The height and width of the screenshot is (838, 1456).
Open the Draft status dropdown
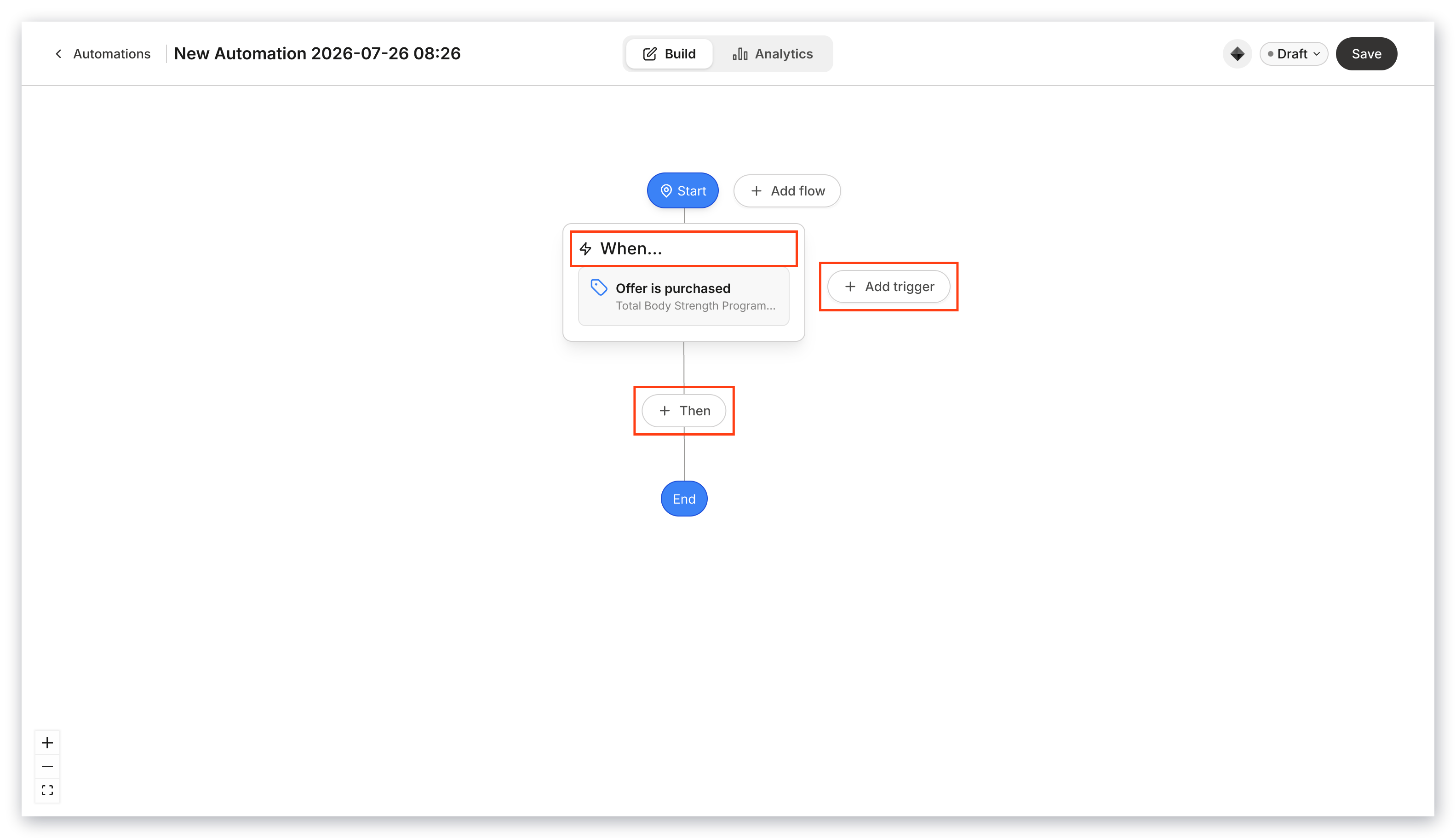(1293, 53)
